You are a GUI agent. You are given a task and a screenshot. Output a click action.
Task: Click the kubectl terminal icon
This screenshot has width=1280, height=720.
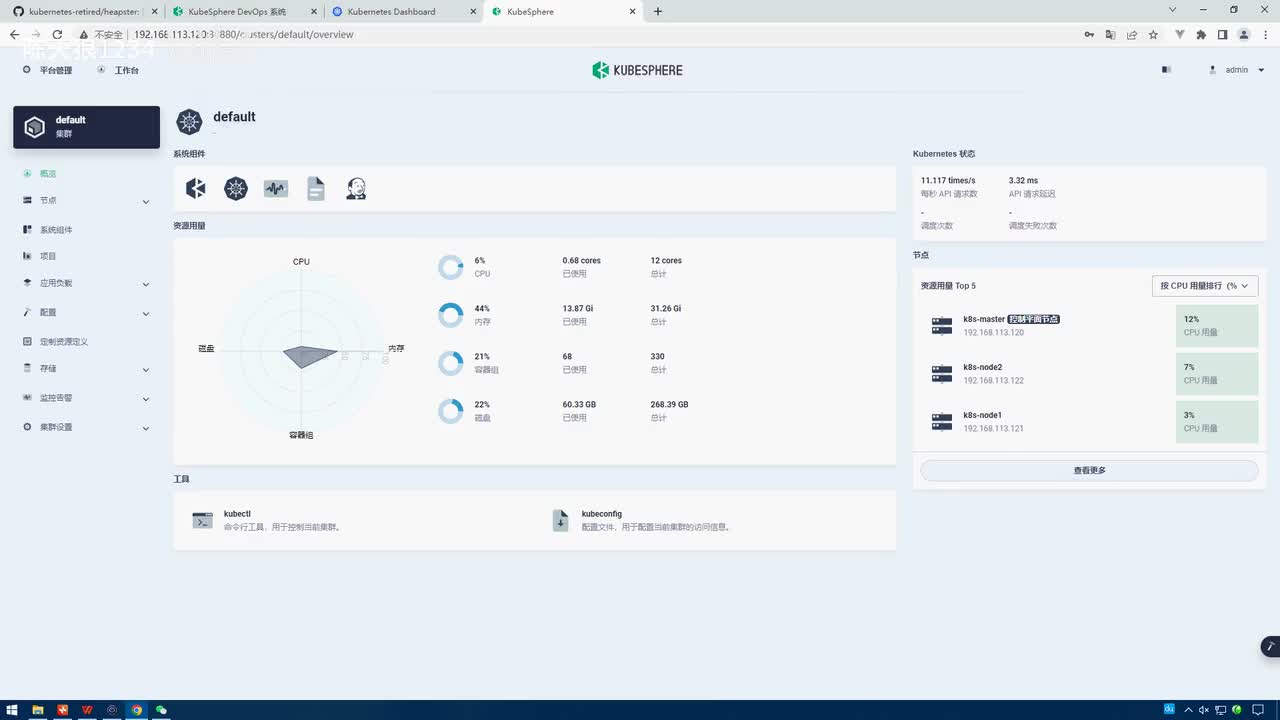click(x=202, y=520)
